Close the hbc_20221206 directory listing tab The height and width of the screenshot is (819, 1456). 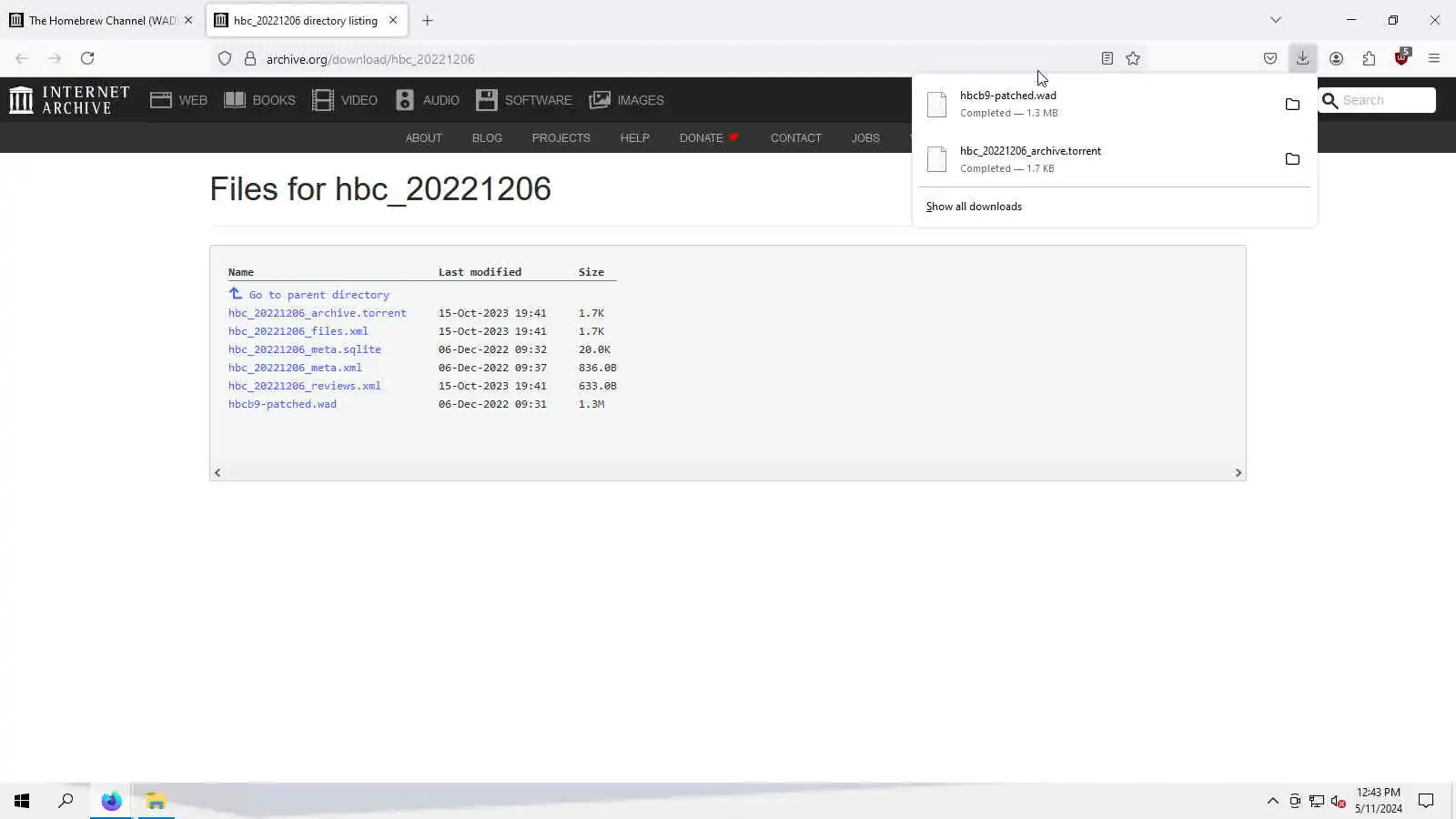pyautogui.click(x=393, y=20)
